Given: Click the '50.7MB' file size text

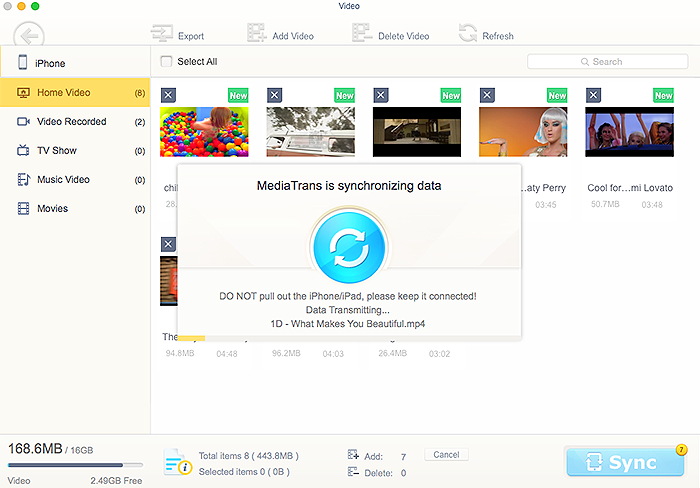Looking at the screenshot, I should pos(605,204).
